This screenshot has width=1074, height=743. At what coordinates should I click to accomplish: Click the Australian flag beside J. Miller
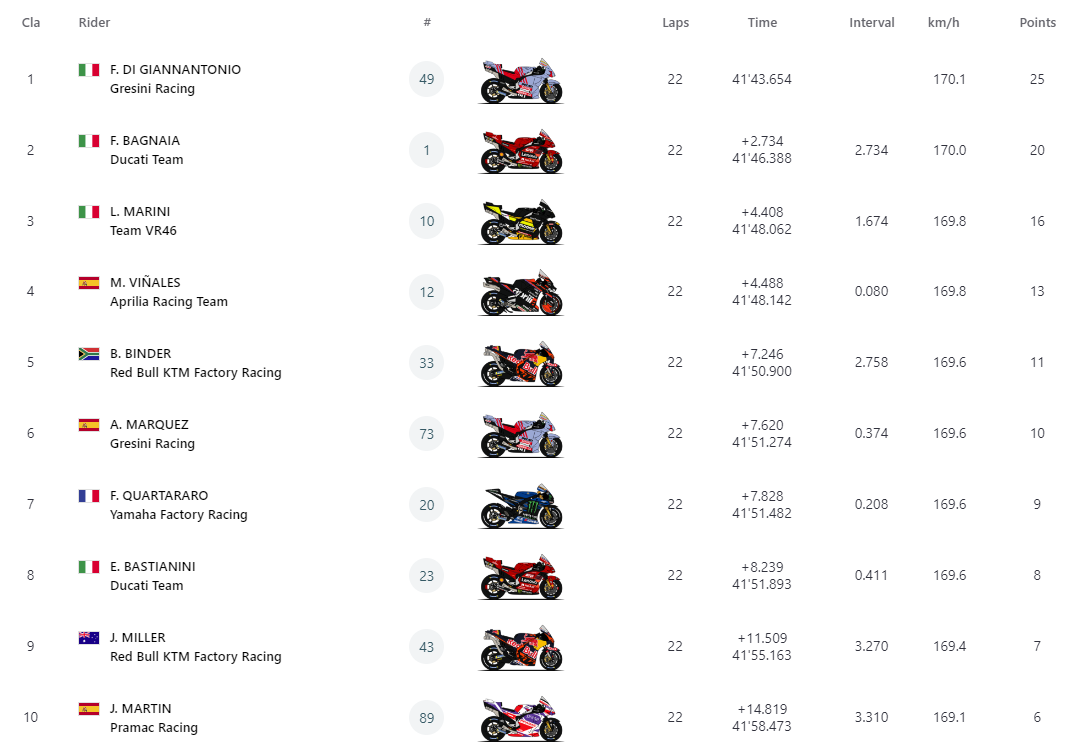(x=89, y=638)
